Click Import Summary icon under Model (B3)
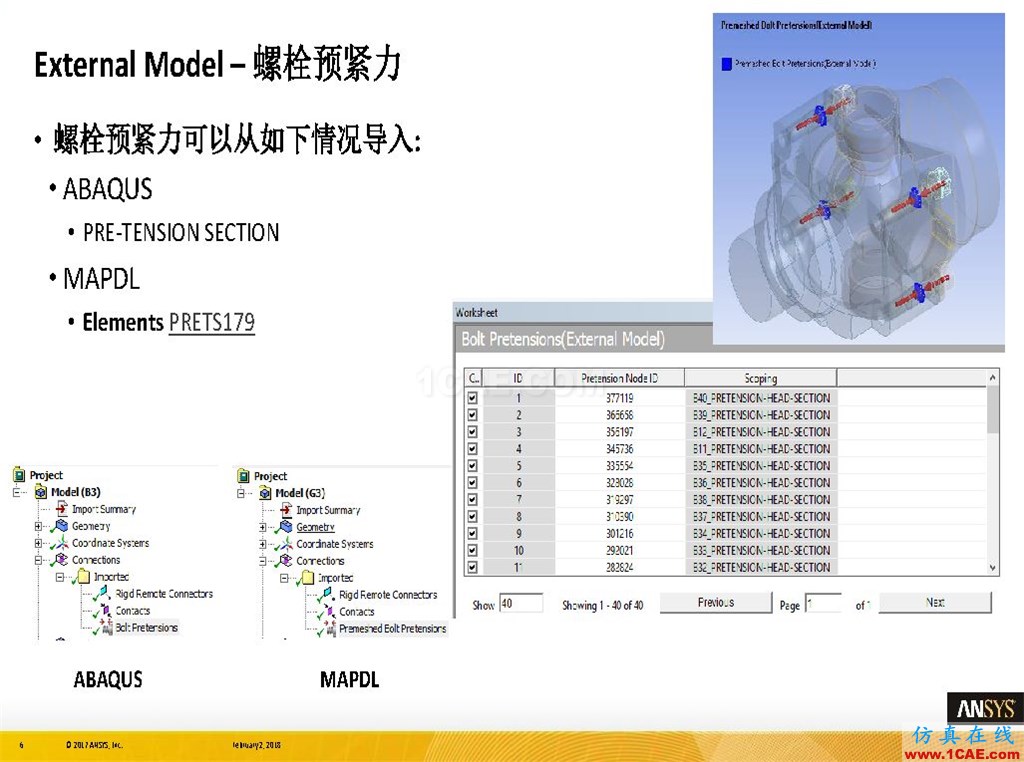This screenshot has width=1024, height=762. click(x=62, y=509)
